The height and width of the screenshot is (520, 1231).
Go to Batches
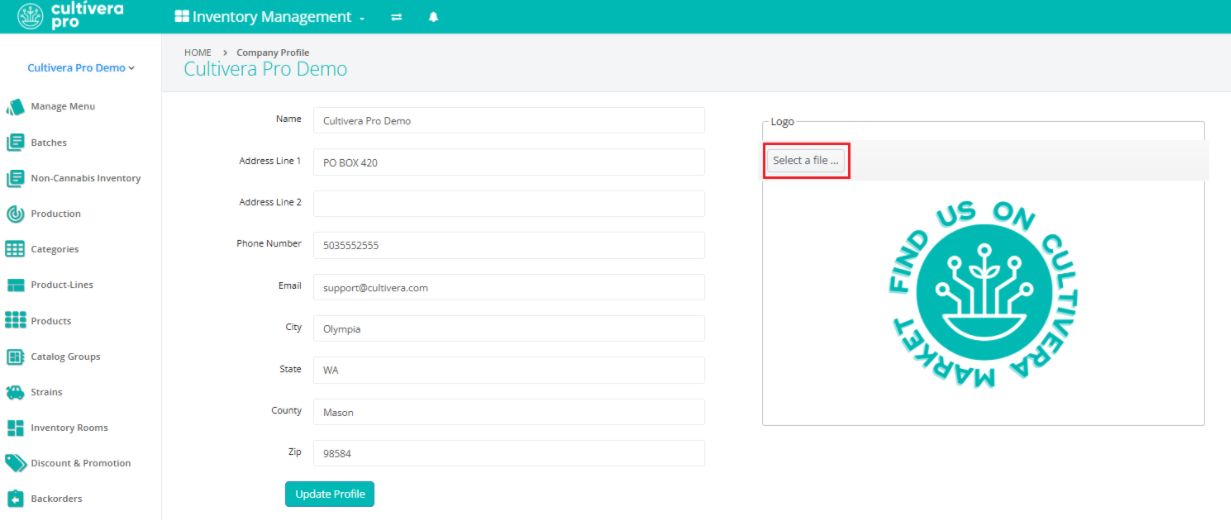[49, 143]
